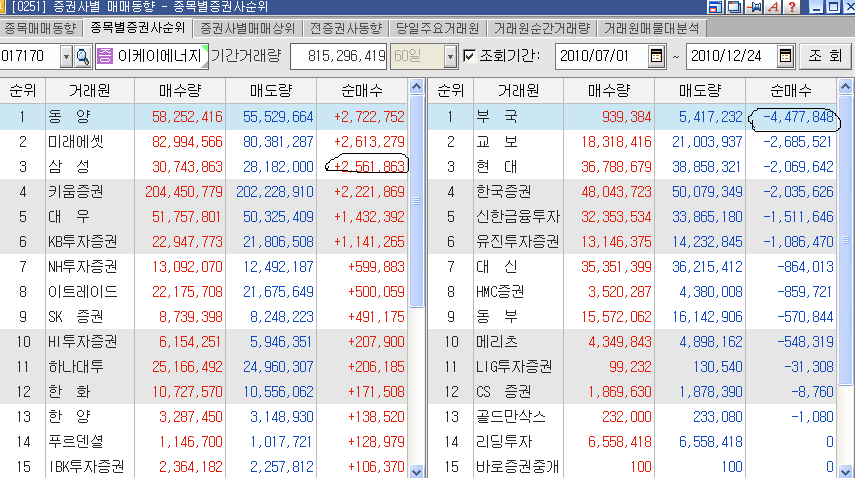Select the 부 국 row in right table
The width and height of the screenshot is (855, 478).
pyautogui.click(x=632, y=117)
